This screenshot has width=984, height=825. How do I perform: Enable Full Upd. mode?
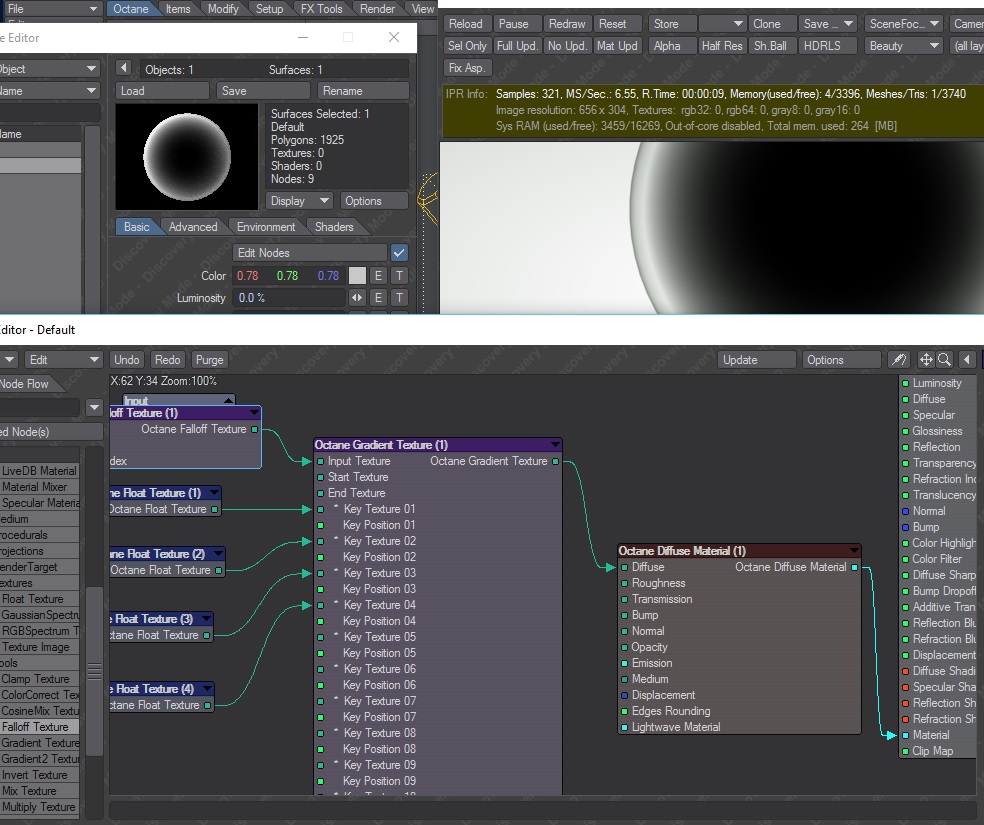(x=517, y=46)
